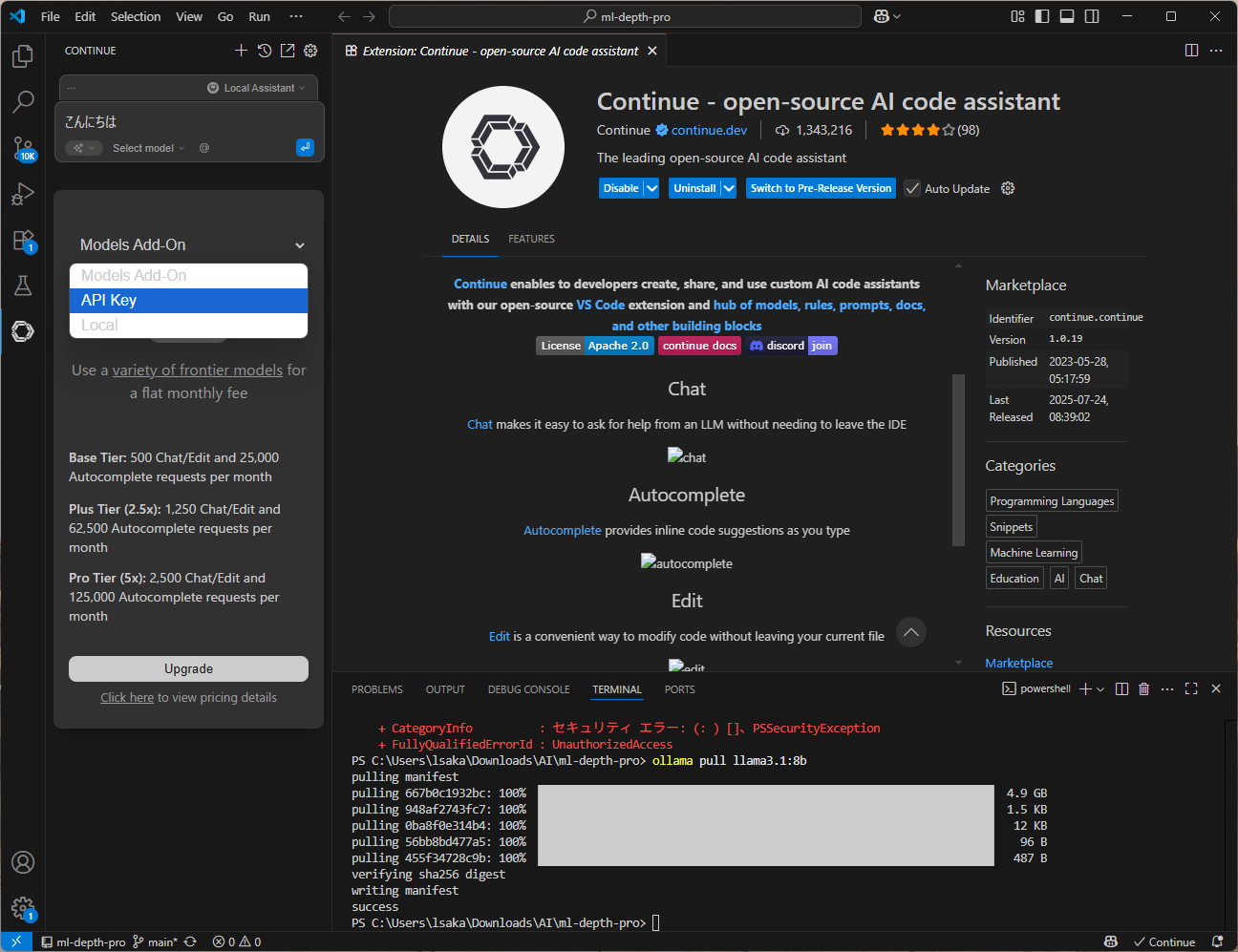Open the remote window indicator in status bar

pos(16,941)
